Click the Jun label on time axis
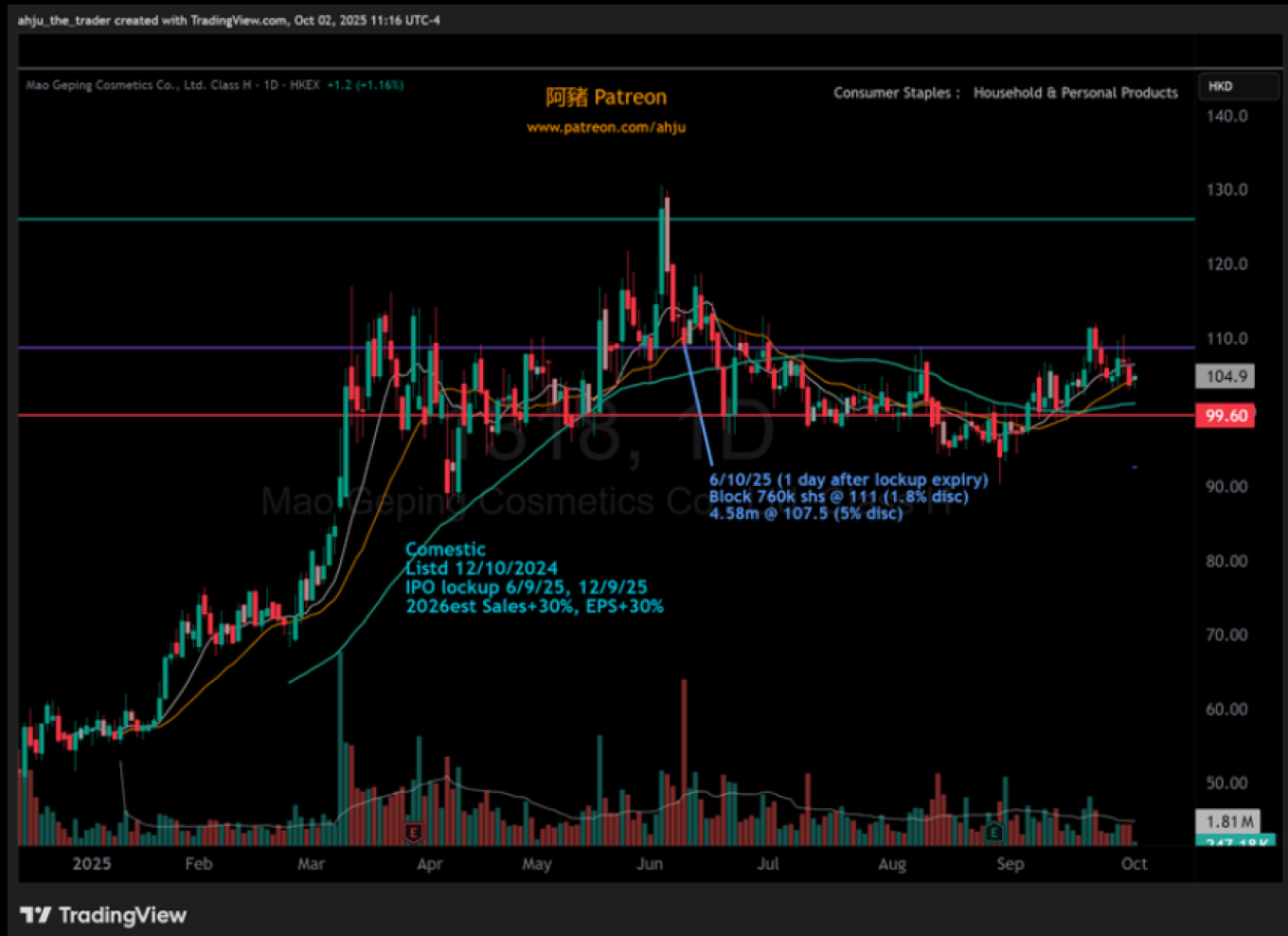1288x936 pixels. point(650,864)
